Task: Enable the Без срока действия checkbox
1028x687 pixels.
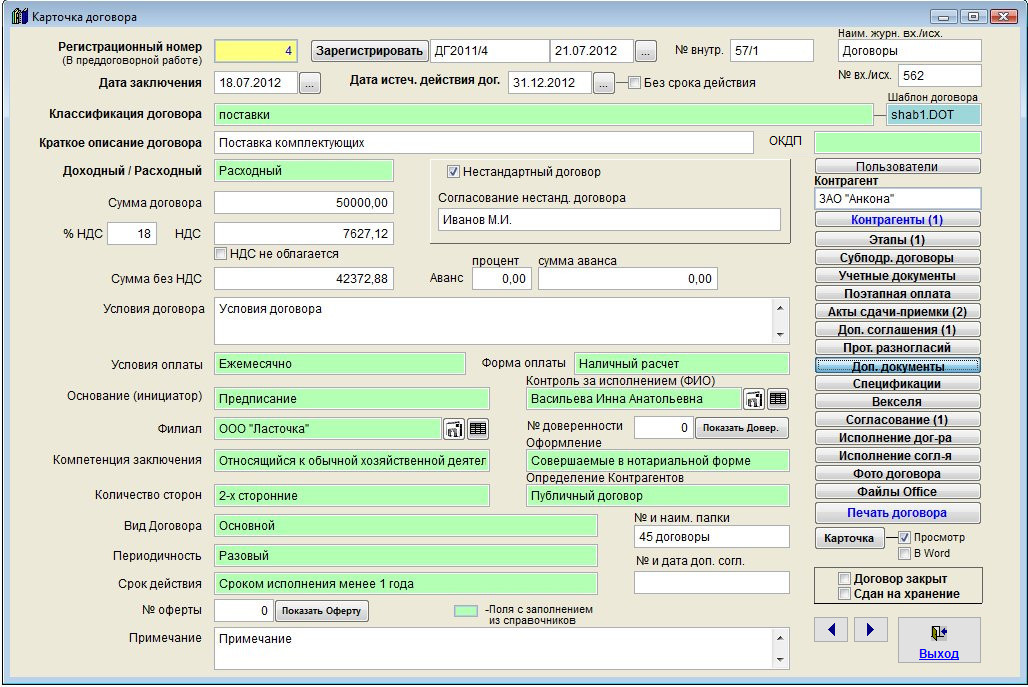Action: pos(634,83)
